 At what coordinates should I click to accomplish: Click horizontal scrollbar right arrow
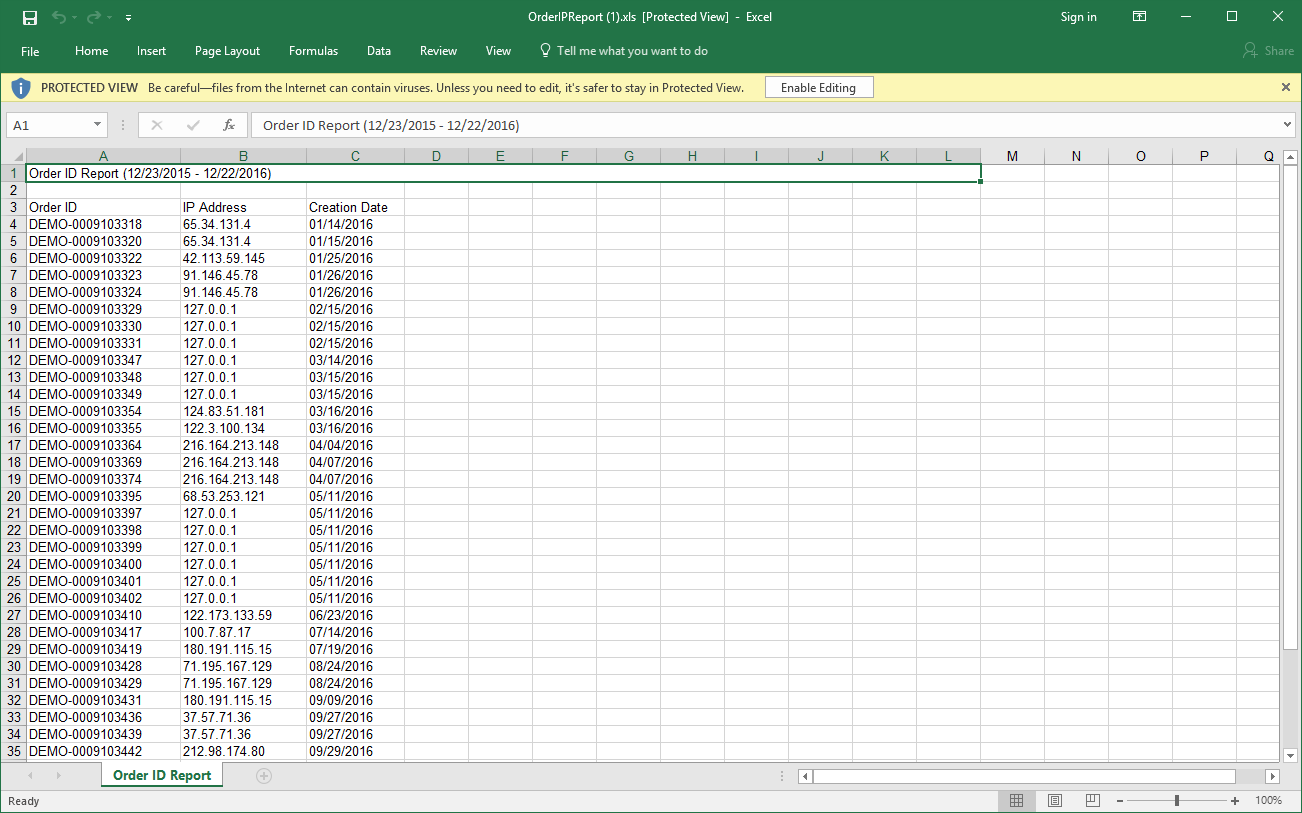1272,776
